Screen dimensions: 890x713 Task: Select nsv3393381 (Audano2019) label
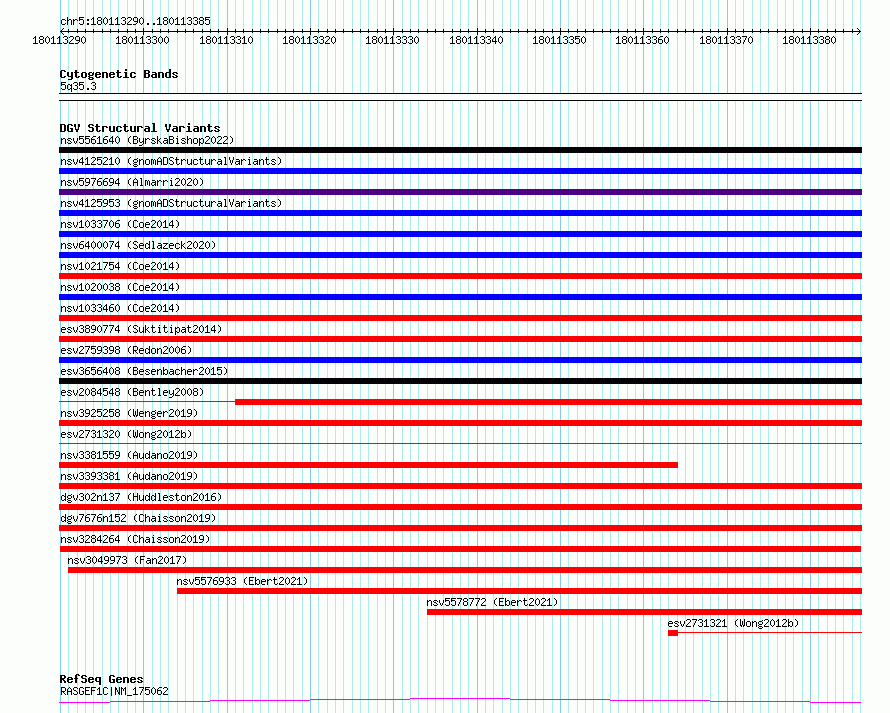click(x=129, y=476)
